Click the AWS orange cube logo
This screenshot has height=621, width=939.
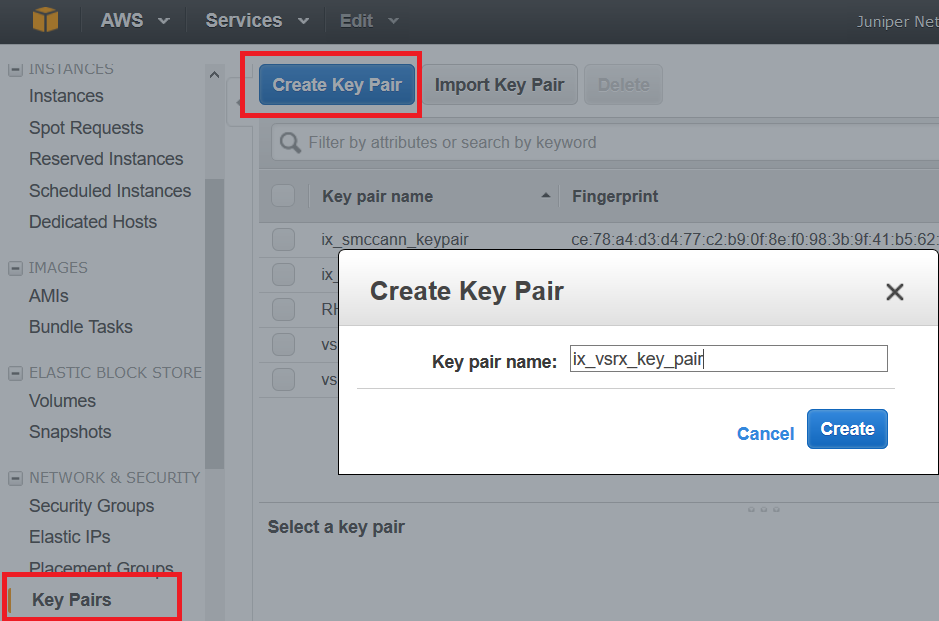point(46,19)
